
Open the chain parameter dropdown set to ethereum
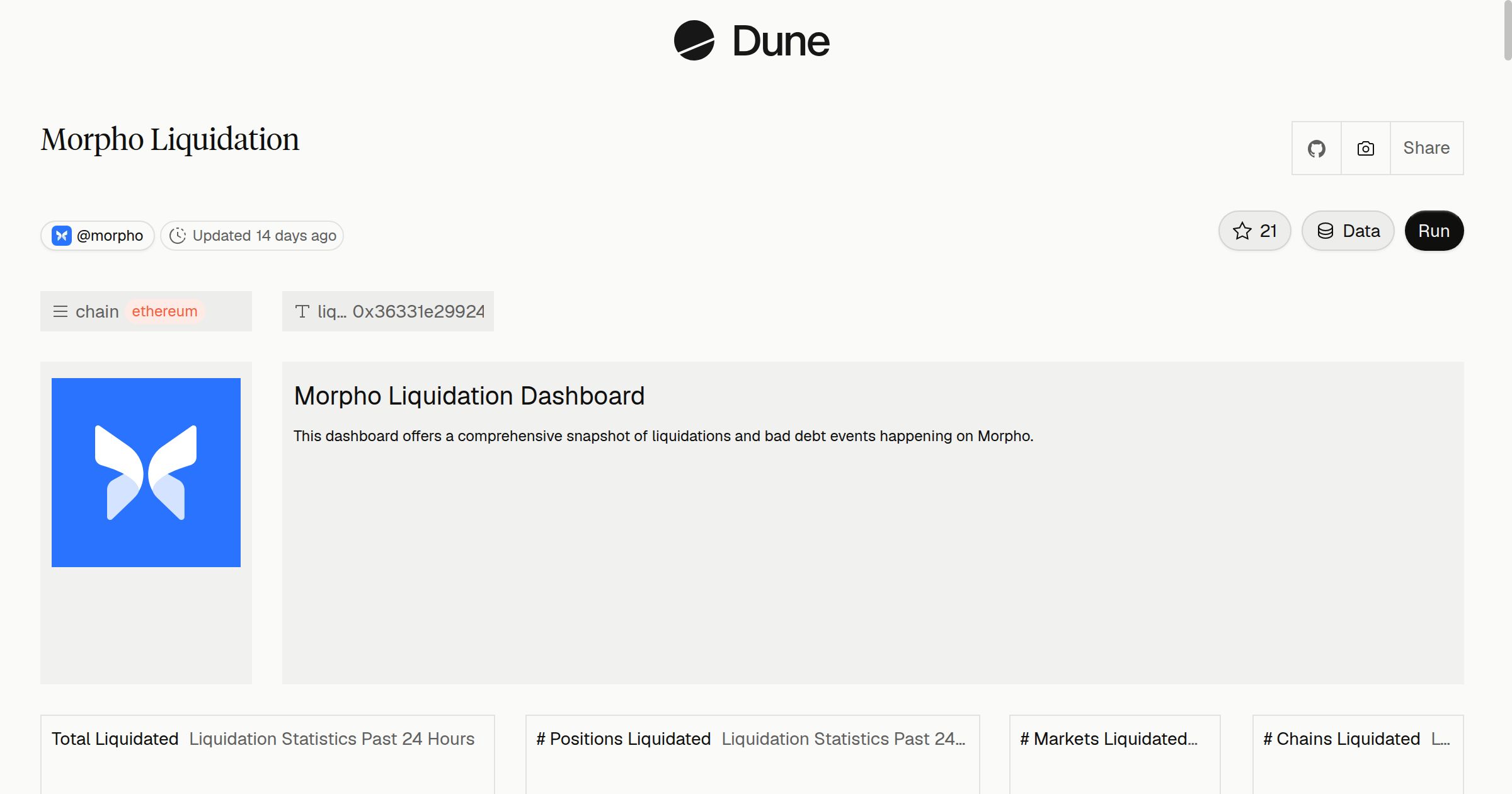[146, 311]
